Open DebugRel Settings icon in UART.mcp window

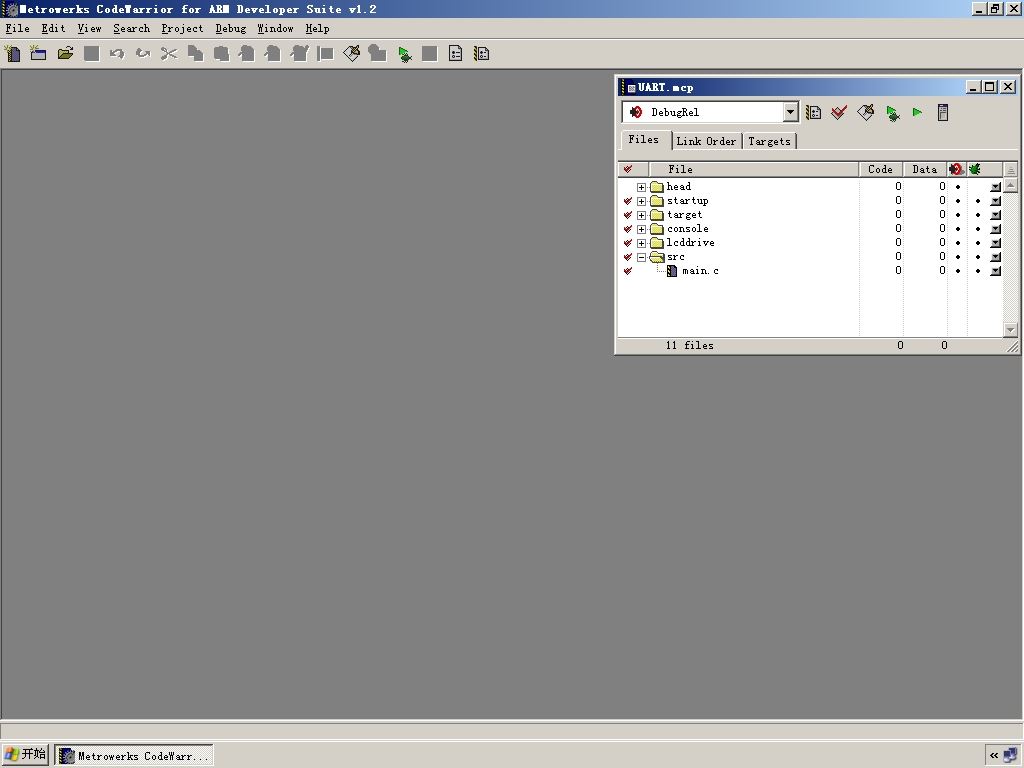pos(814,112)
